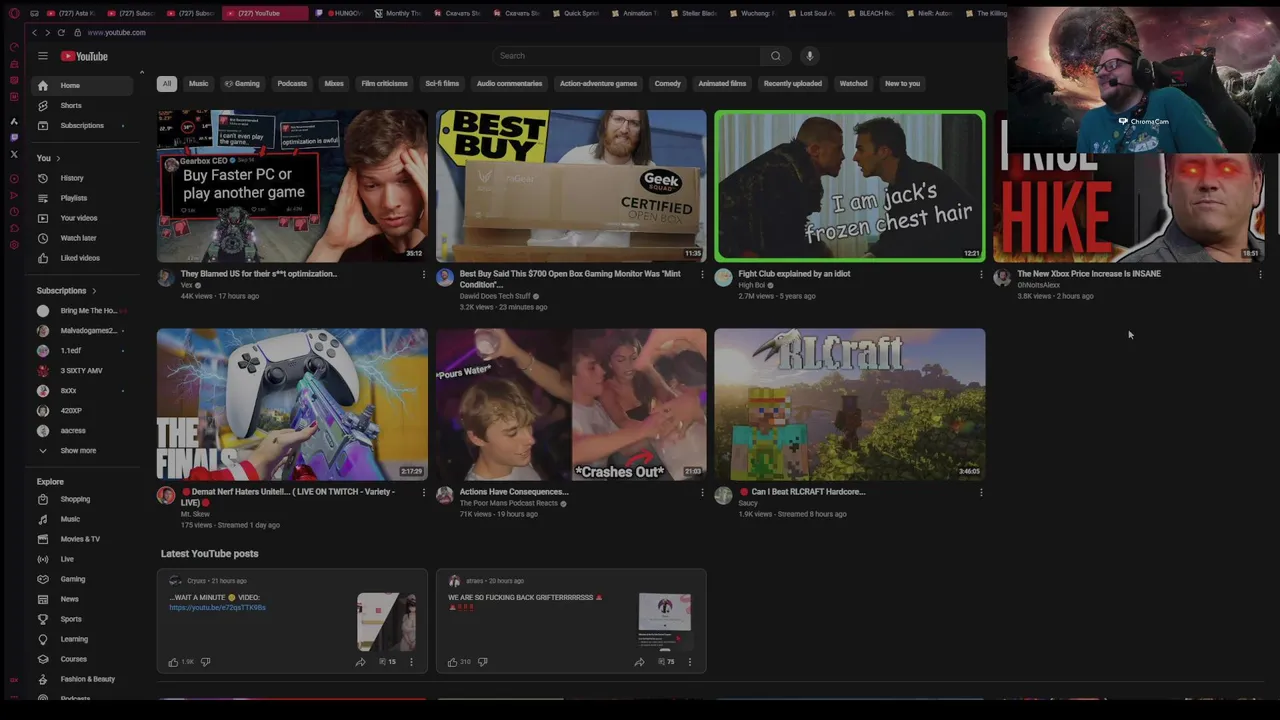Image resolution: width=1280 pixels, height=720 pixels.
Task: Open Playlists in the sidebar
Action: (x=82, y=198)
